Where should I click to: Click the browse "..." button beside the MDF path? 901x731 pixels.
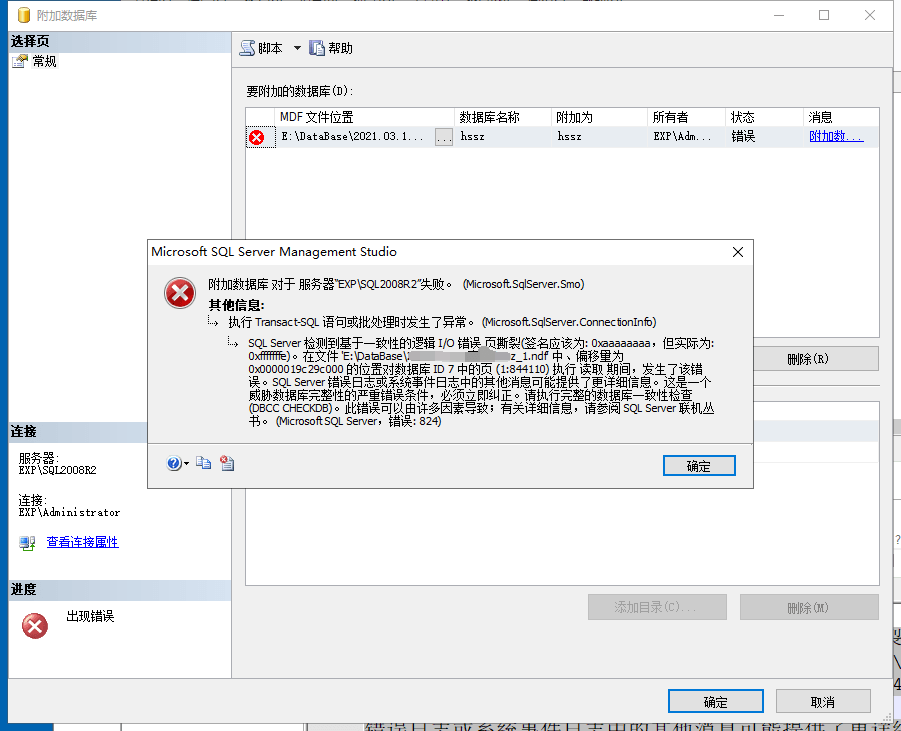click(x=444, y=137)
